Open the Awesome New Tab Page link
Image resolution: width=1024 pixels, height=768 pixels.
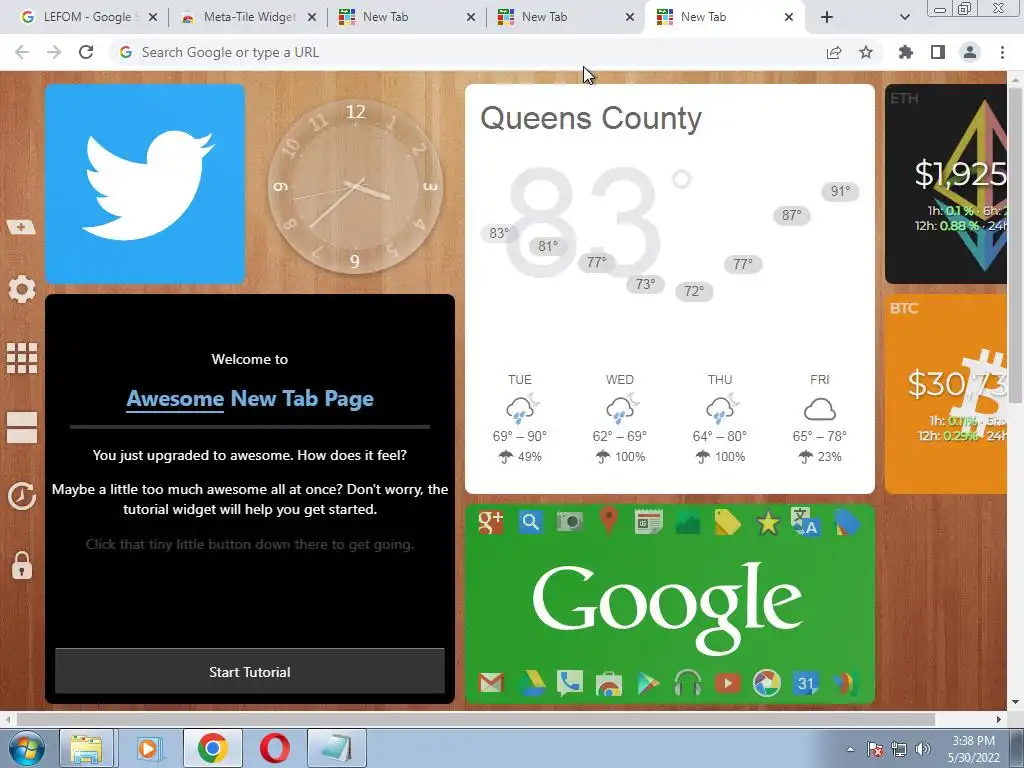point(249,398)
